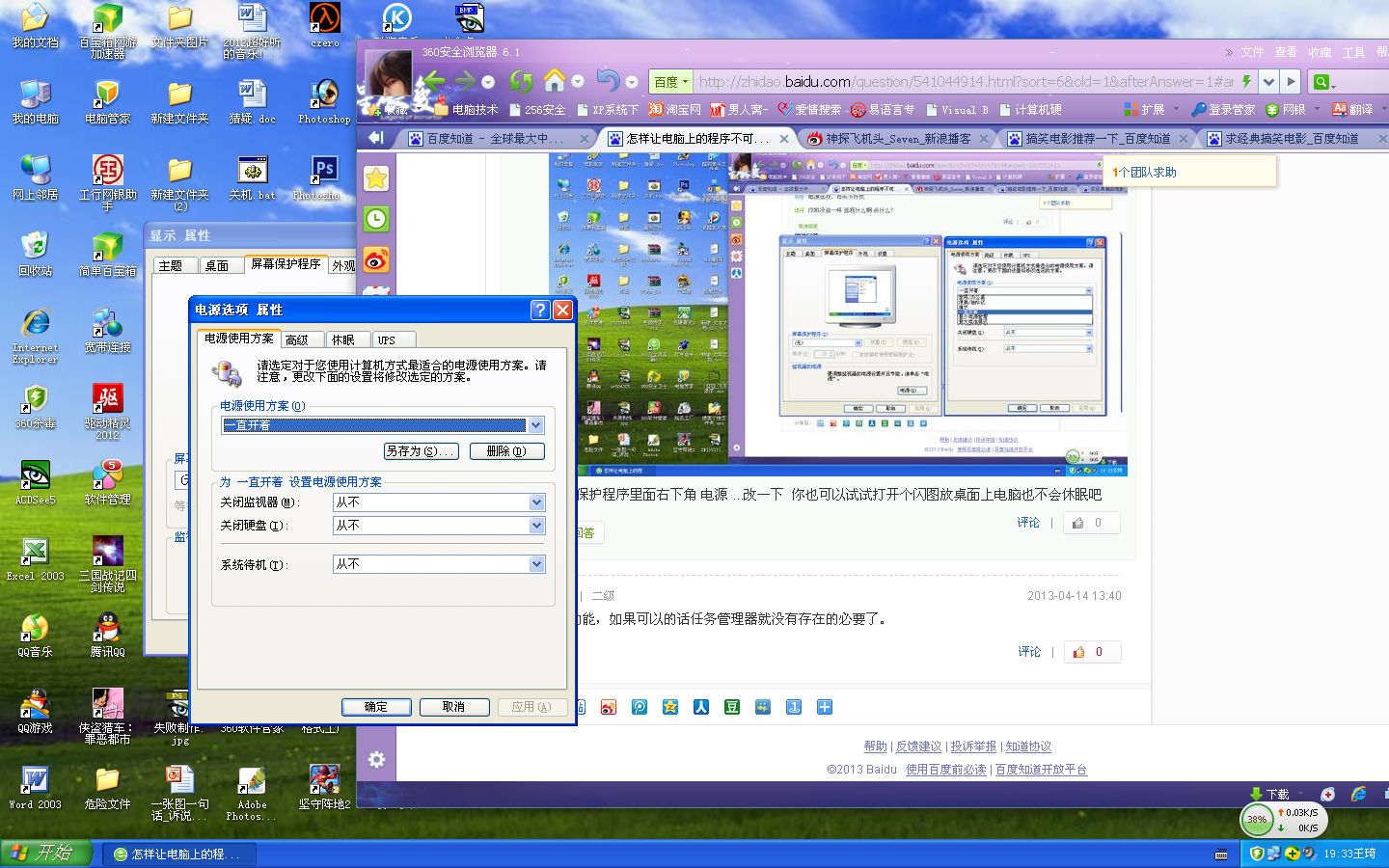
Task: Go to homepage via house icon
Action: [555, 79]
